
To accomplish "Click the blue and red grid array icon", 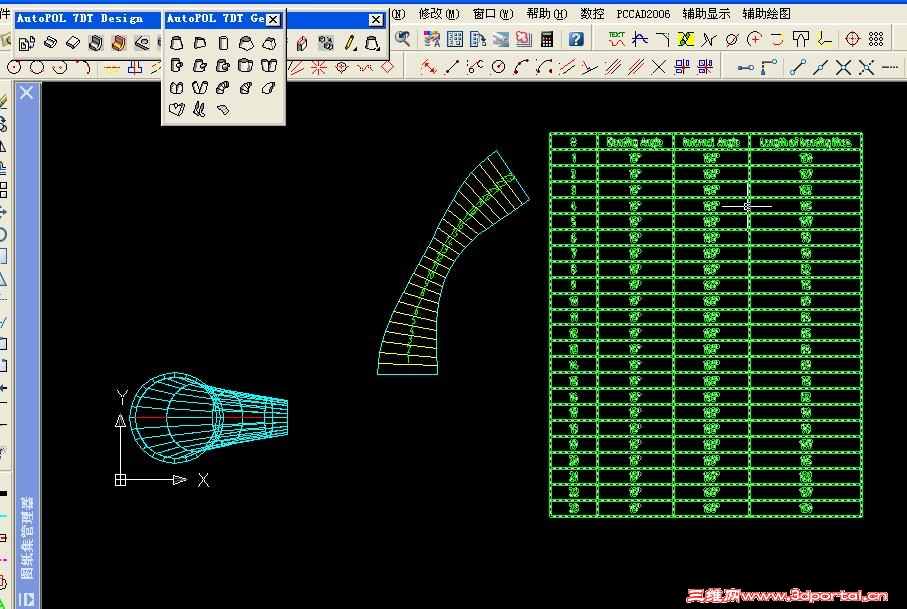I will point(682,68).
